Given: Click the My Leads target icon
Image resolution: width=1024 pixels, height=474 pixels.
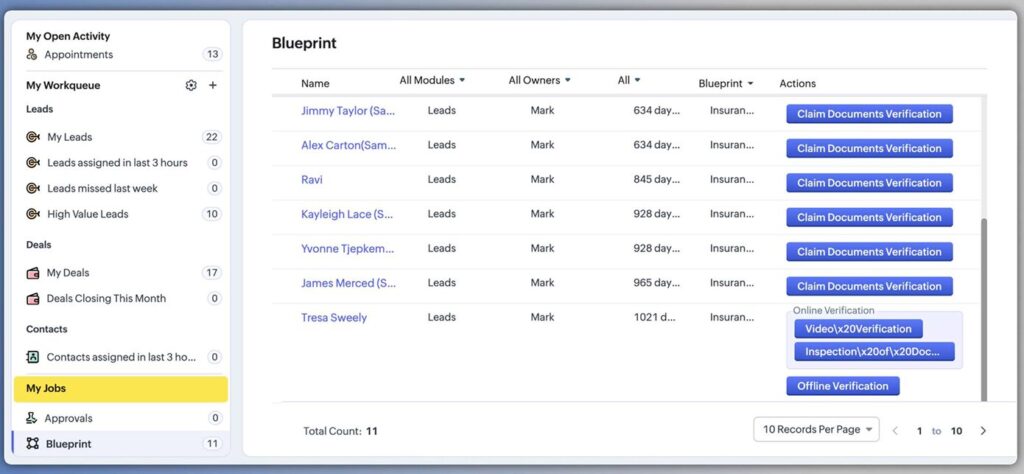Looking at the screenshot, I should (x=33, y=137).
